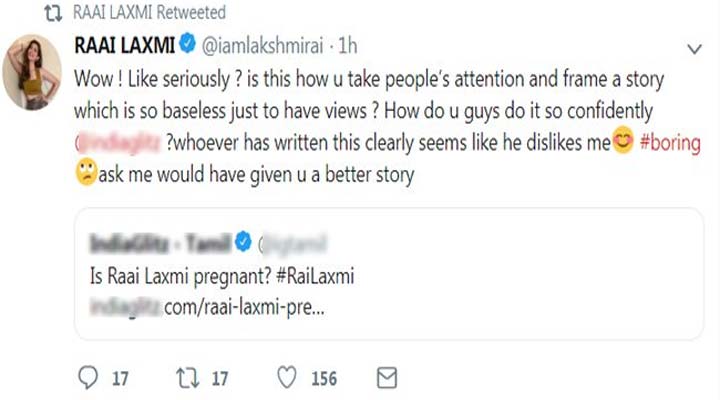720x400 pixels.
Task: Click the verified badge next to RAAI LAXMI
Action: click(x=186, y=46)
